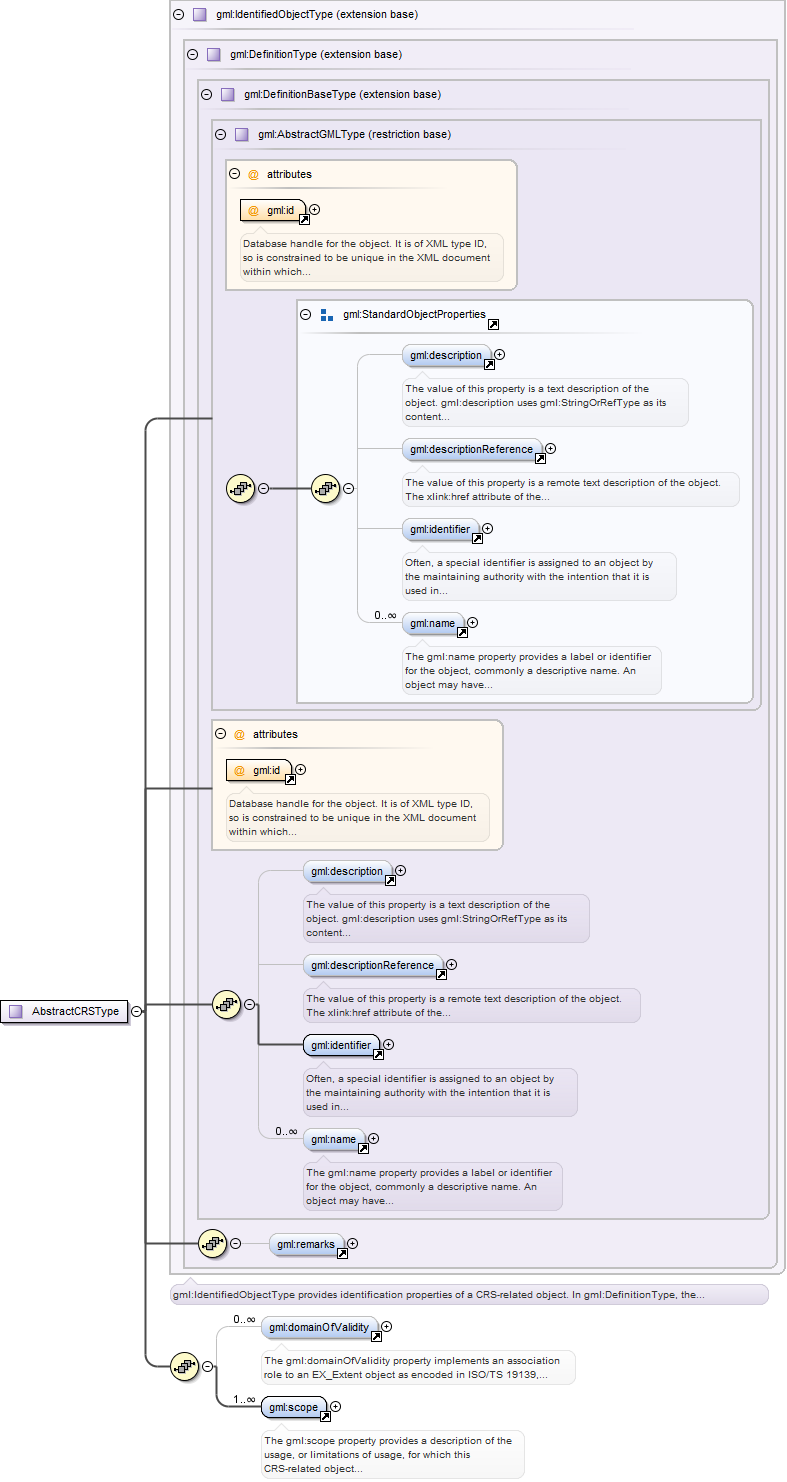Click the gml:IdentifiedObjectType description text

pos(440,1295)
